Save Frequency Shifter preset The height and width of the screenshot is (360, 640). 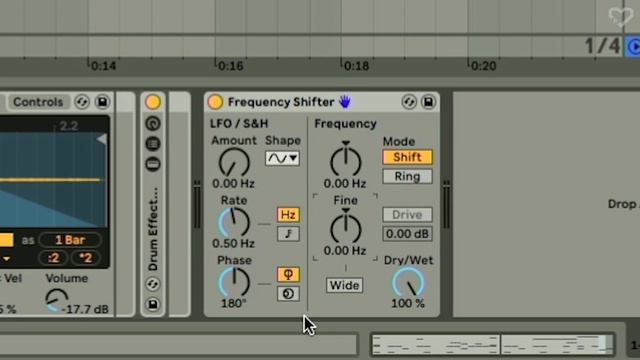[x=428, y=102]
